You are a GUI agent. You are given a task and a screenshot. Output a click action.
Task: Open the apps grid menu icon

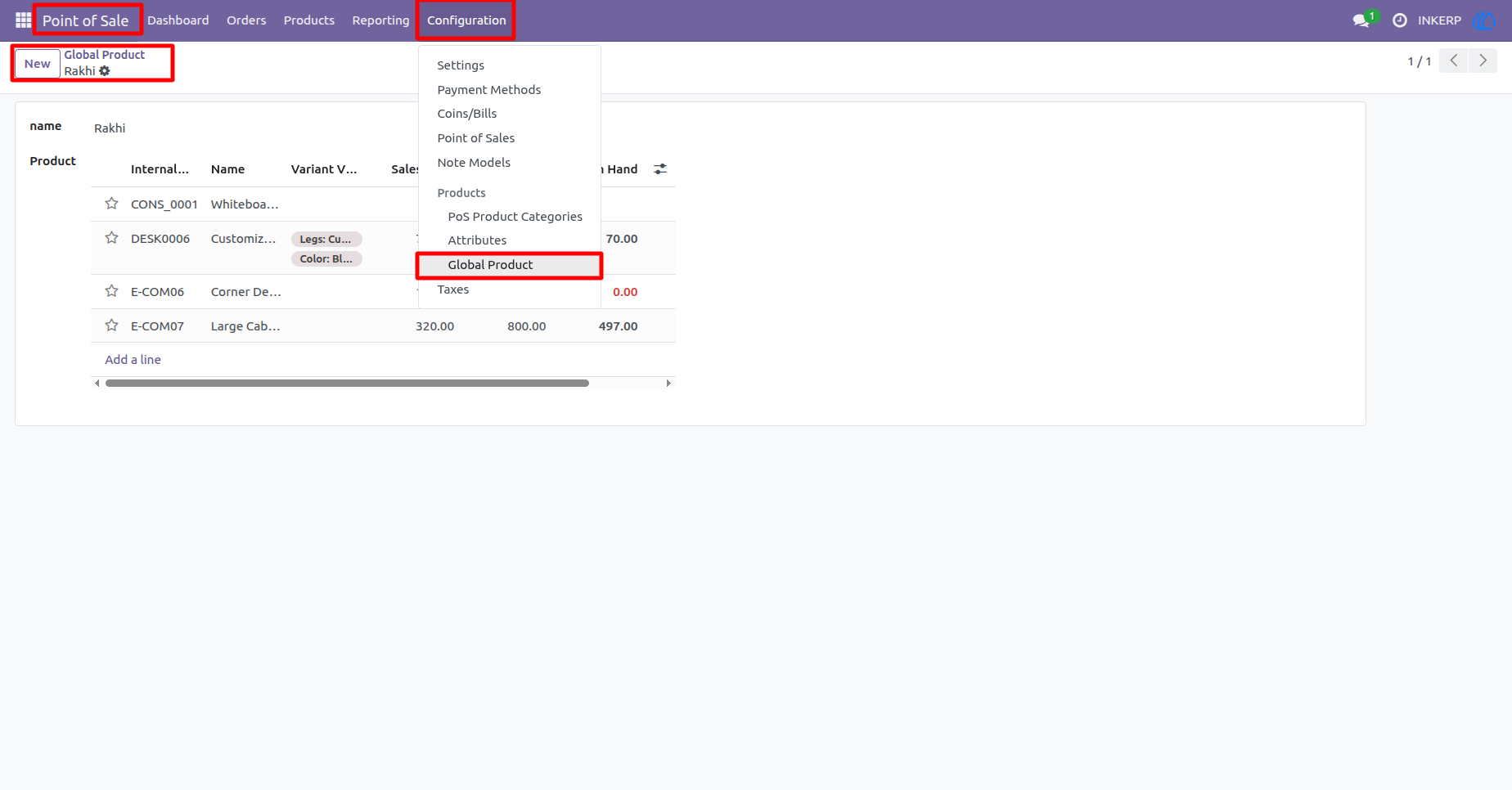coord(23,20)
